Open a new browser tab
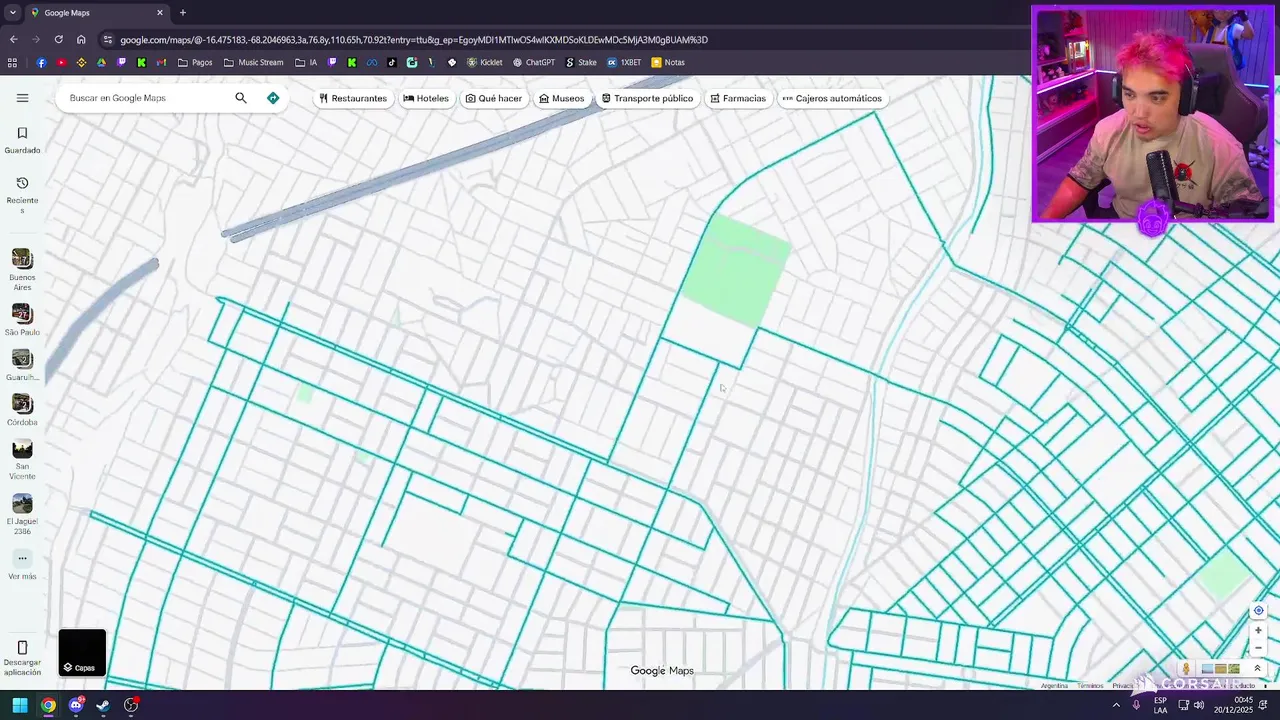Image resolution: width=1280 pixels, height=720 pixels. (182, 13)
